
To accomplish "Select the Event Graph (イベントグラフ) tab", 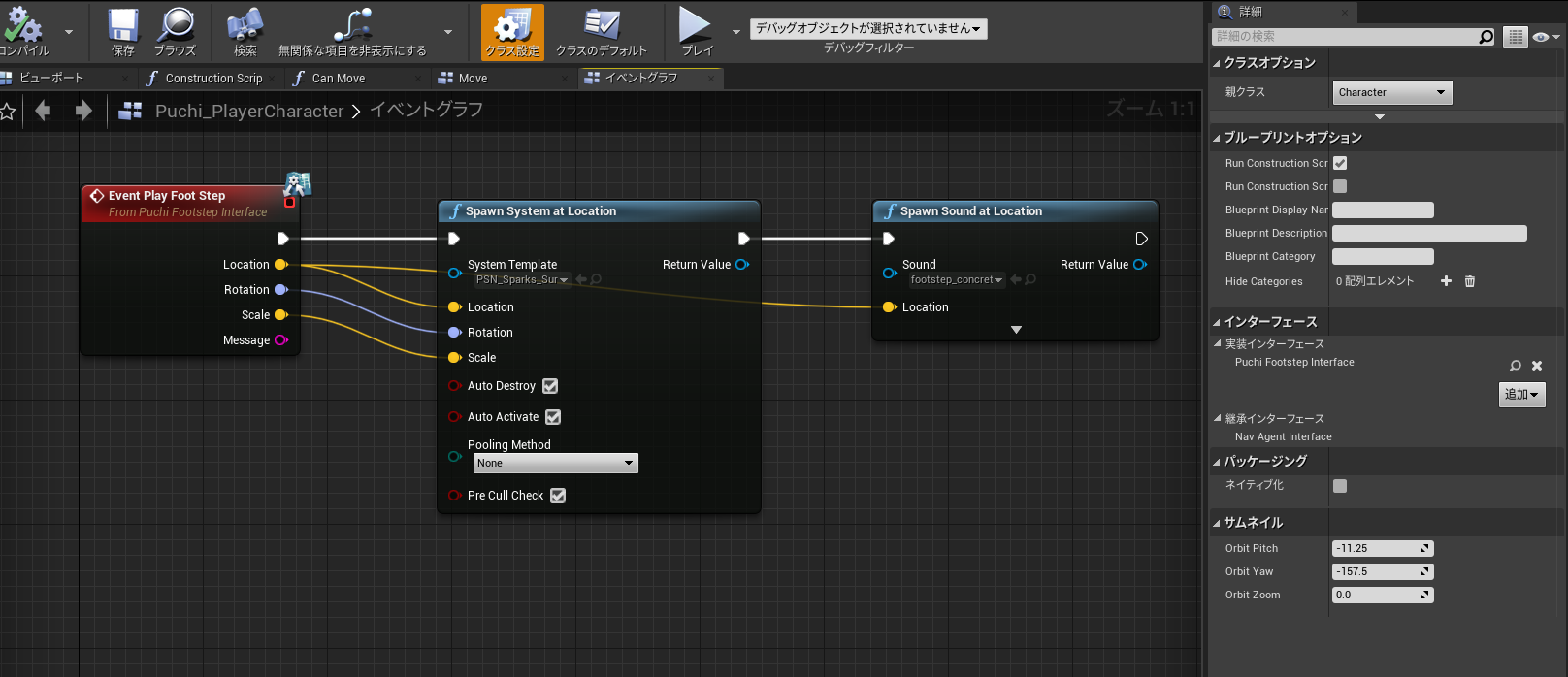I will 640,78.
